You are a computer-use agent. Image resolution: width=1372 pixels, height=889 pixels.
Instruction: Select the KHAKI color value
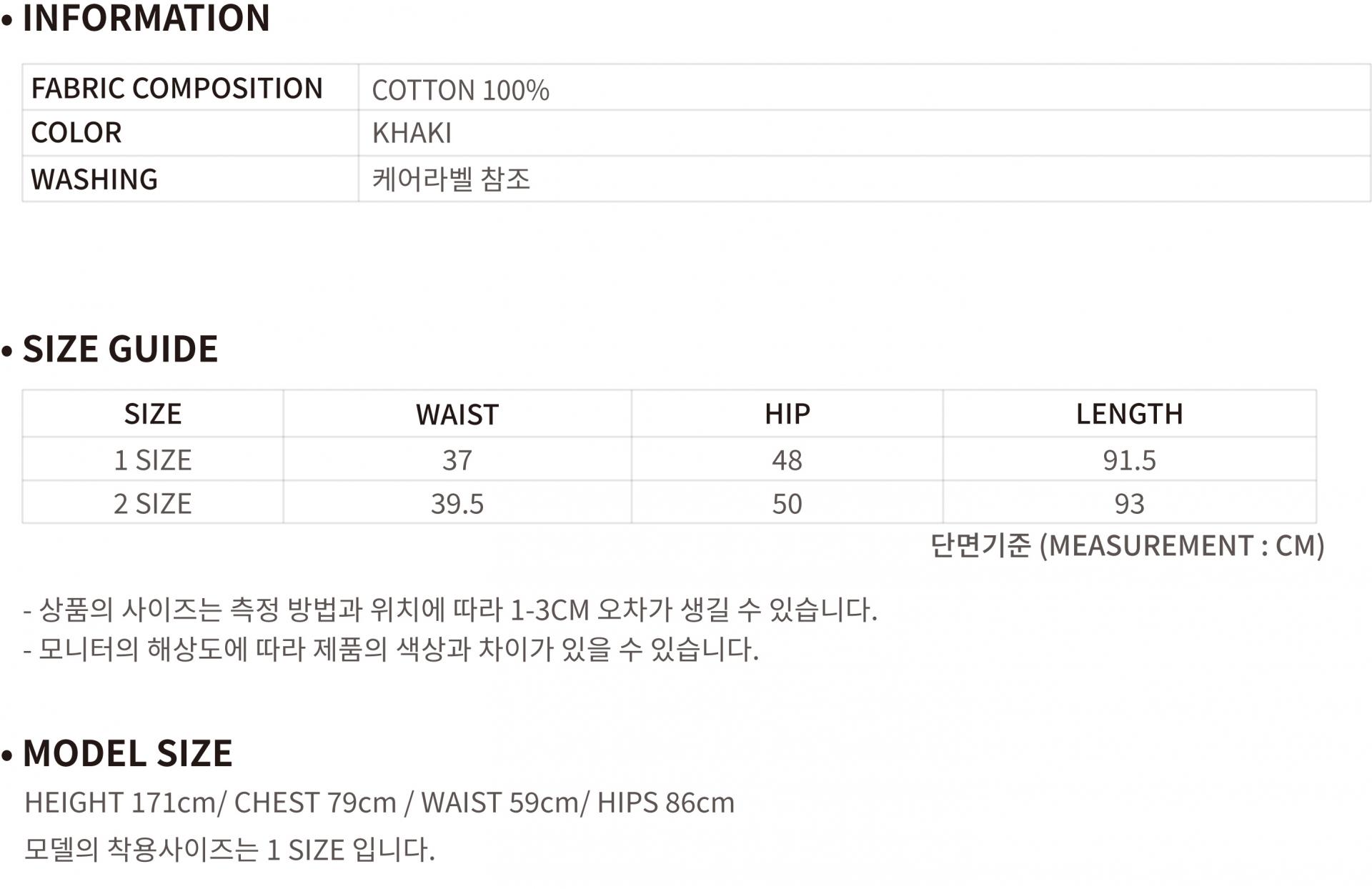click(412, 134)
